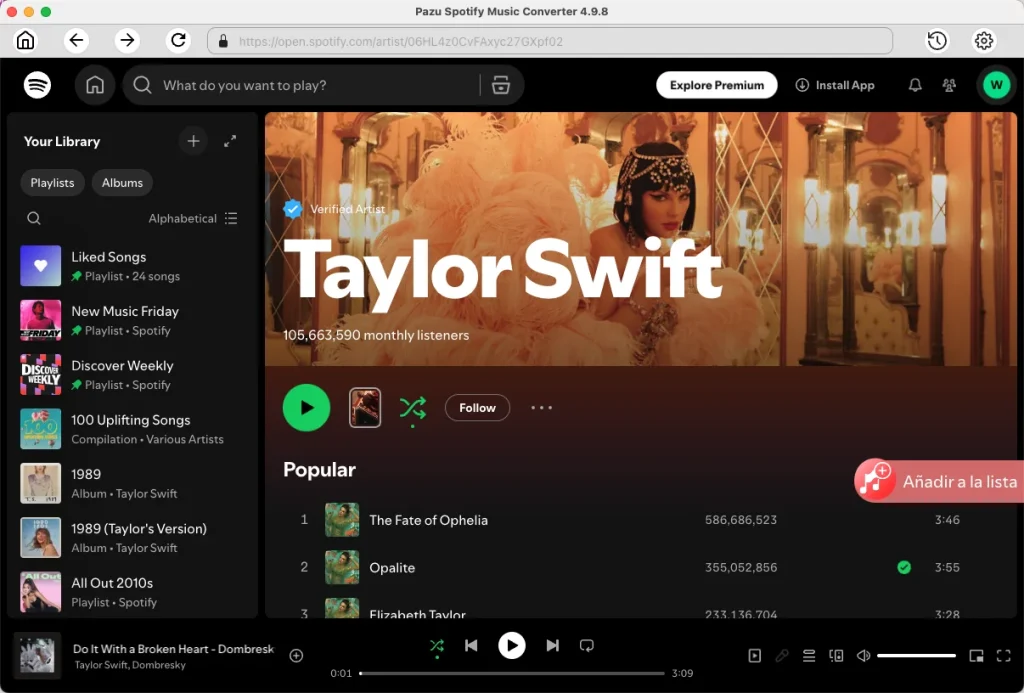Open the miniplayer

977,655
